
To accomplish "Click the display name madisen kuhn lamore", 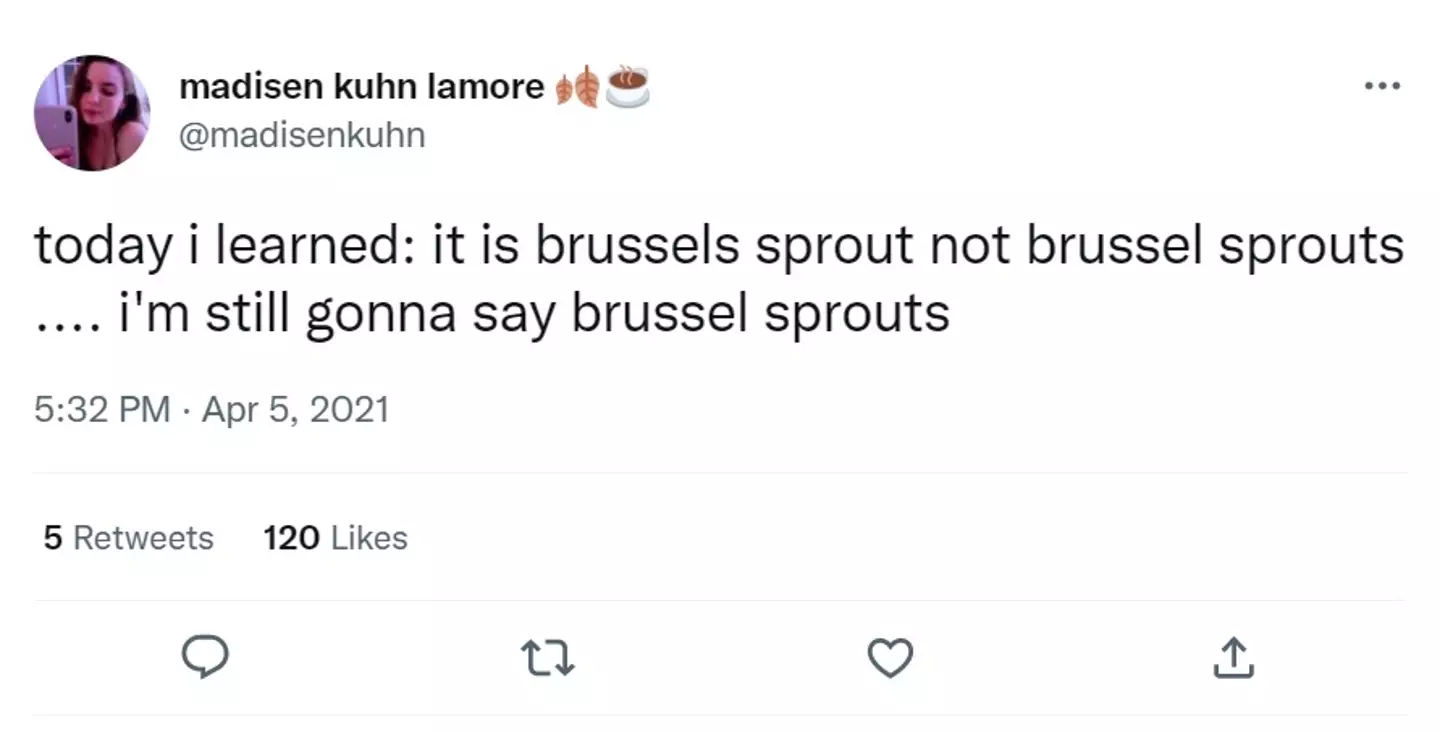I will pyautogui.click(x=361, y=88).
